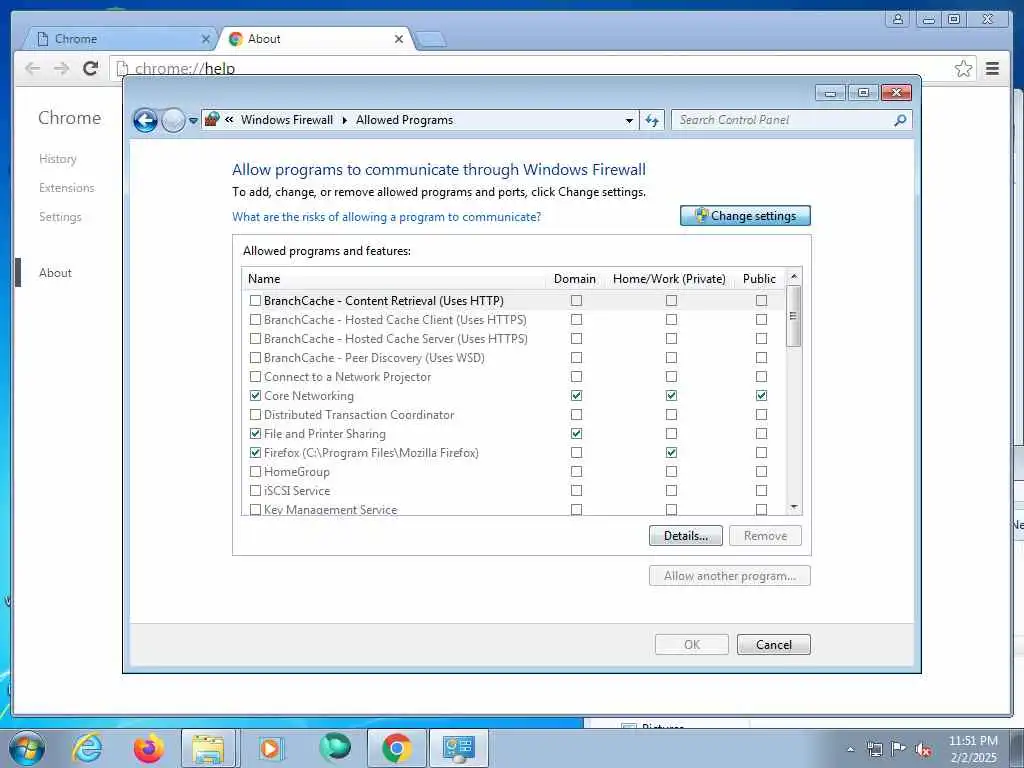This screenshot has height=768, width=1024.
Task: Show hidden icons in the system tray
Action: [x=850, y=749]
